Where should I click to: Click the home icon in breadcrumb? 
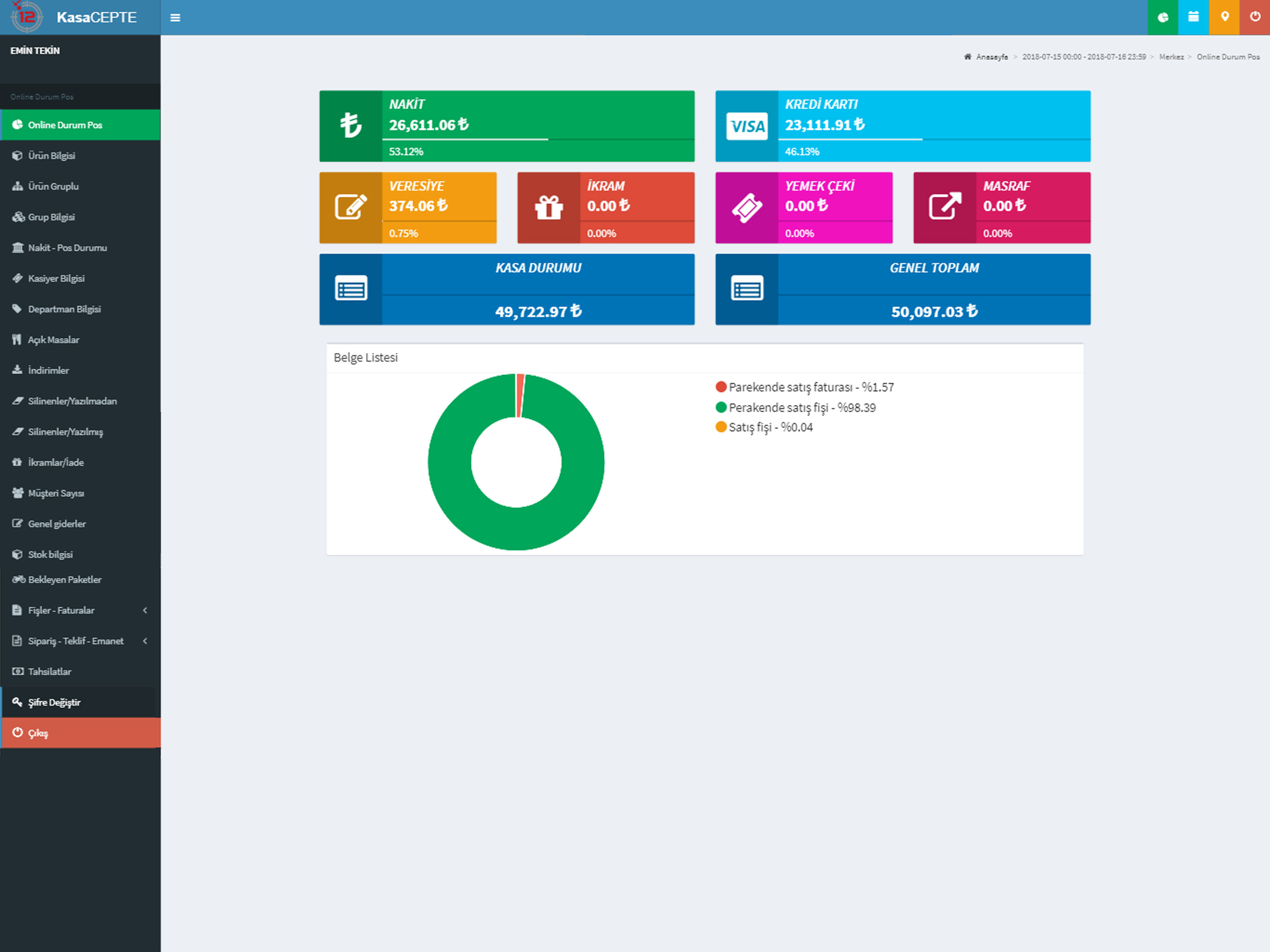[x=967, y=56]
